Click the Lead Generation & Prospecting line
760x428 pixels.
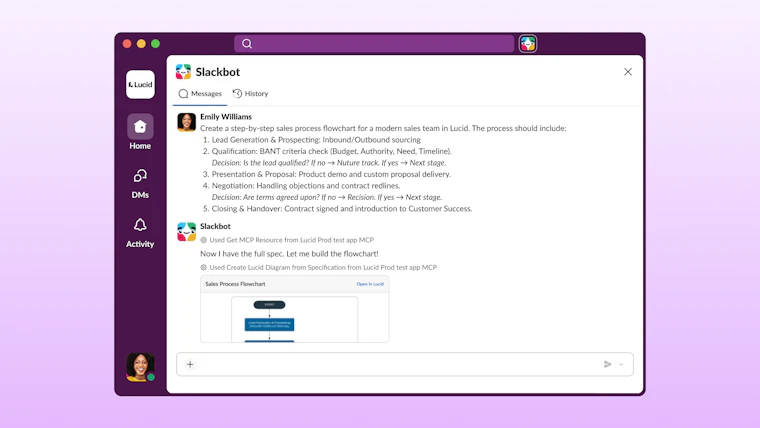(x=316, y=140)
